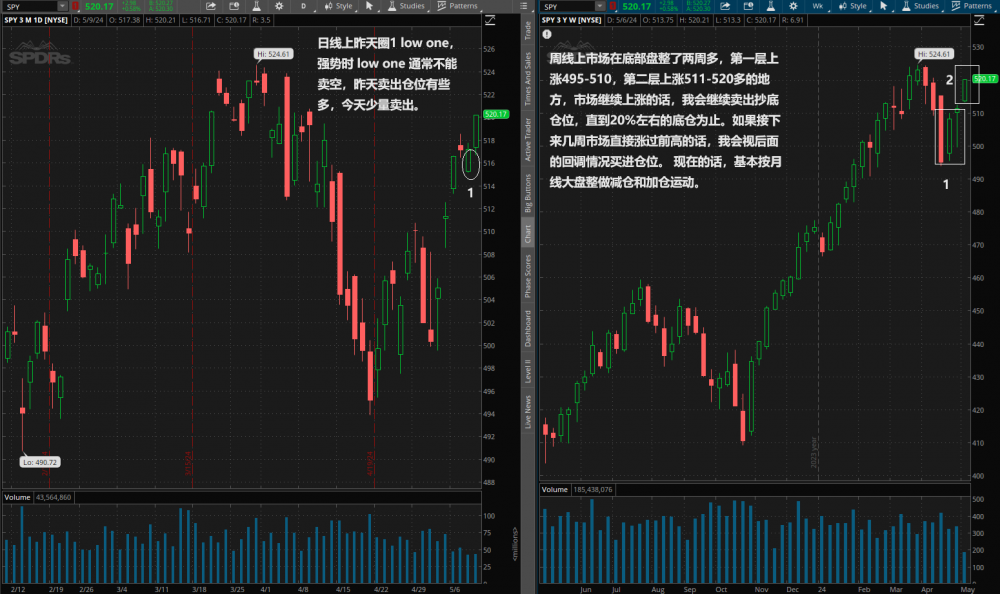Select the Active Trader sidebar tab
This screenshot has width=1000, height=594.
tap(527, 139)
